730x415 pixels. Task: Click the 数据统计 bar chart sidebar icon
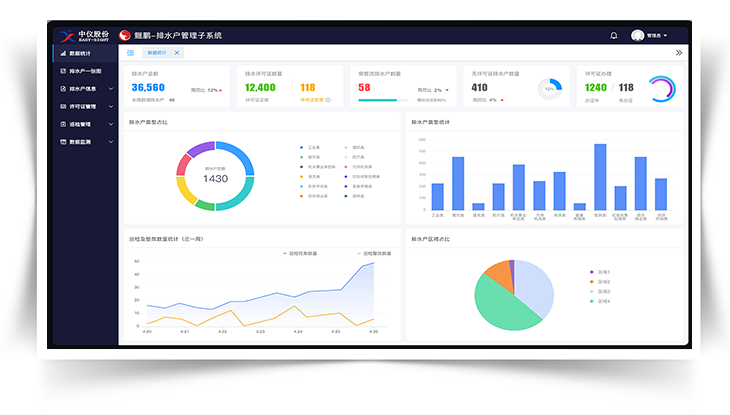[x=63, y=53]
